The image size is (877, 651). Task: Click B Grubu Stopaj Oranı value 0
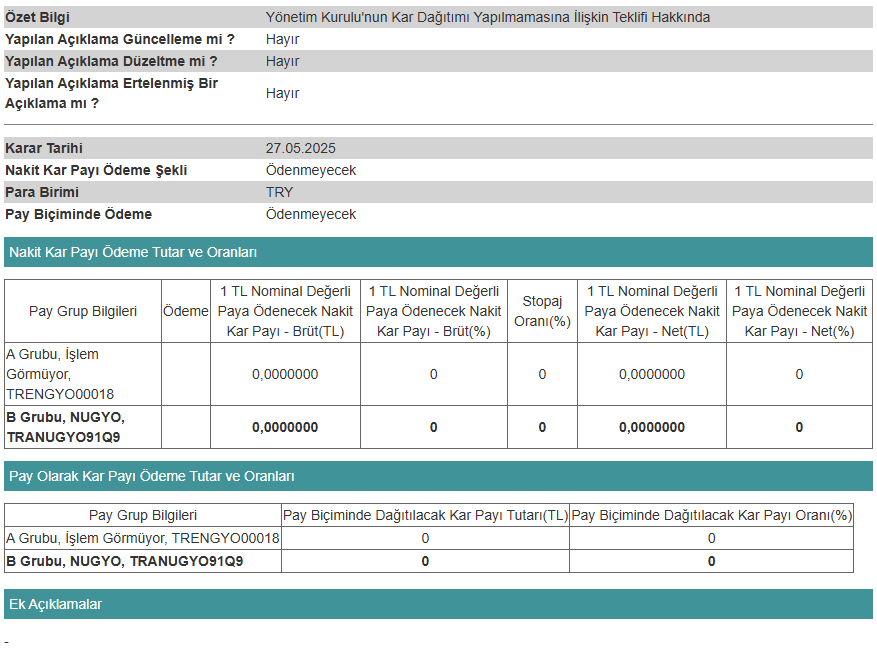click(542, 427)
